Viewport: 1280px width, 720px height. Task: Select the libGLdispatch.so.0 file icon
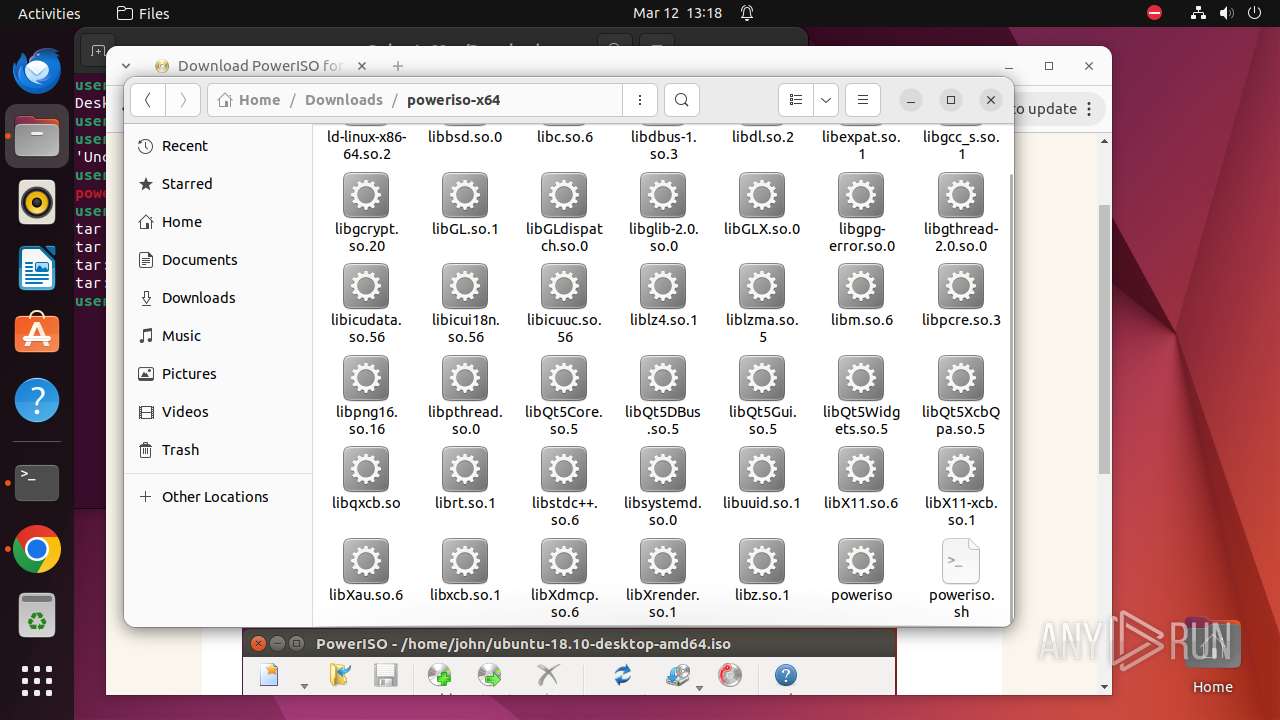tap(564, 194)
